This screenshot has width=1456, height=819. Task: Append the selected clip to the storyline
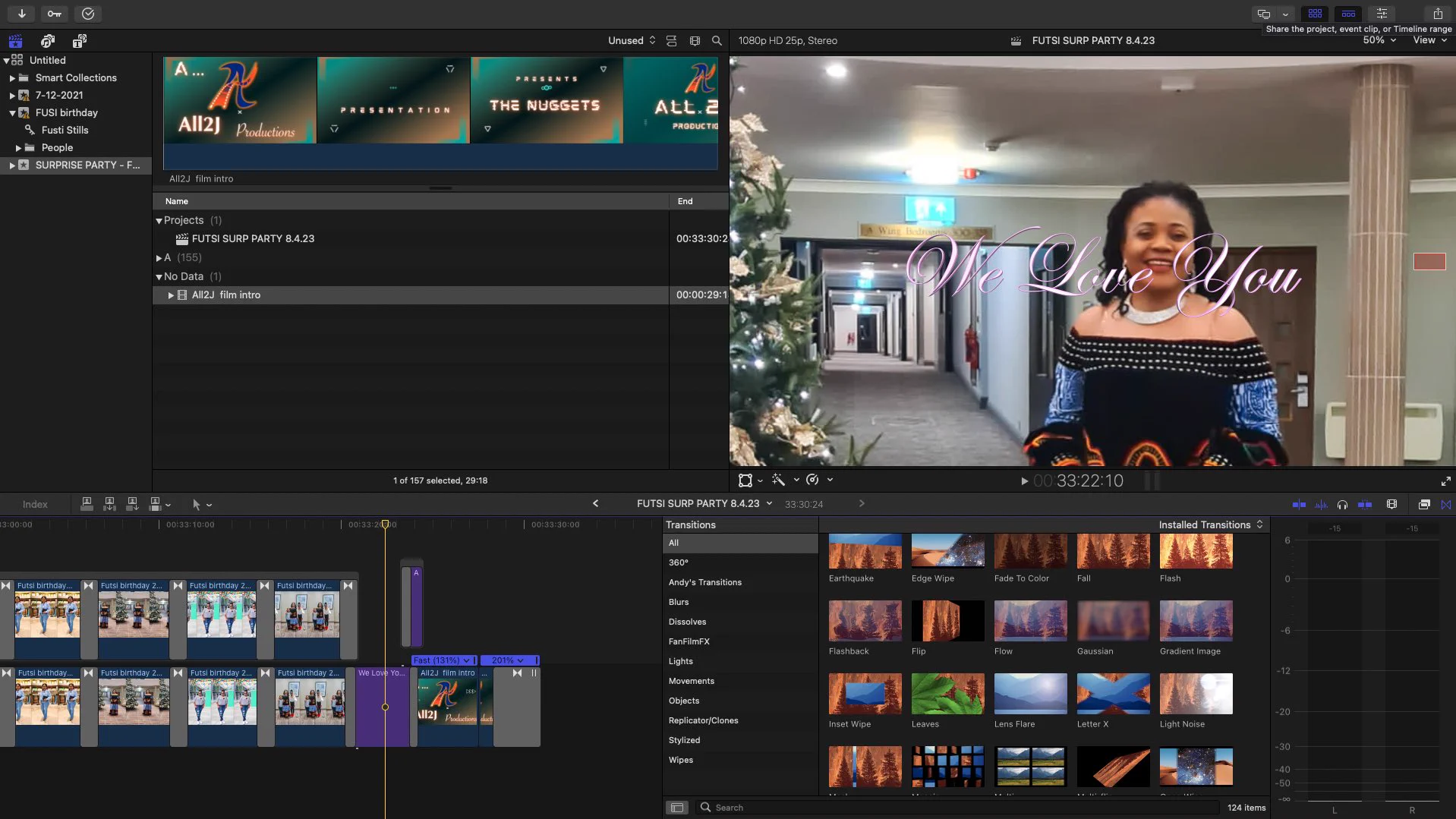coord(132,504)
